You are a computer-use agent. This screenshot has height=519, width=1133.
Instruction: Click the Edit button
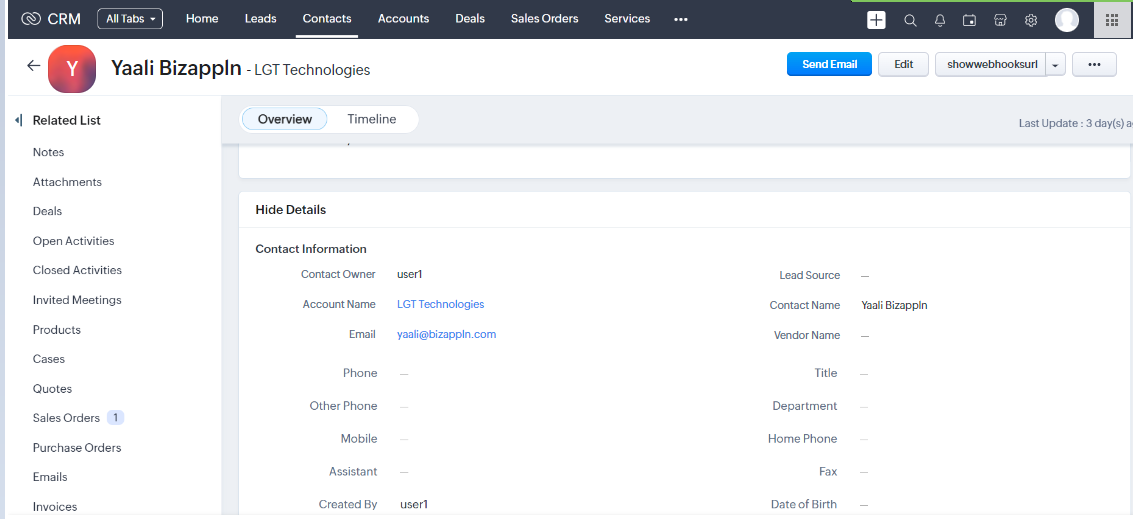tap(903, 64)
